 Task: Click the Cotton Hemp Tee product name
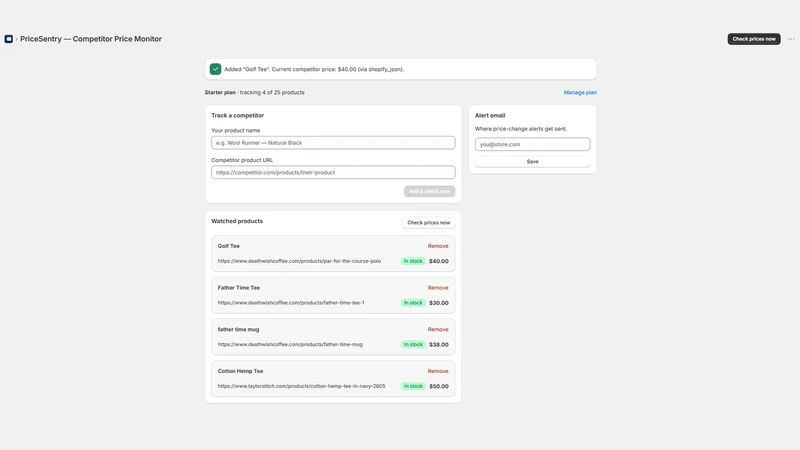tap(240, 371)
